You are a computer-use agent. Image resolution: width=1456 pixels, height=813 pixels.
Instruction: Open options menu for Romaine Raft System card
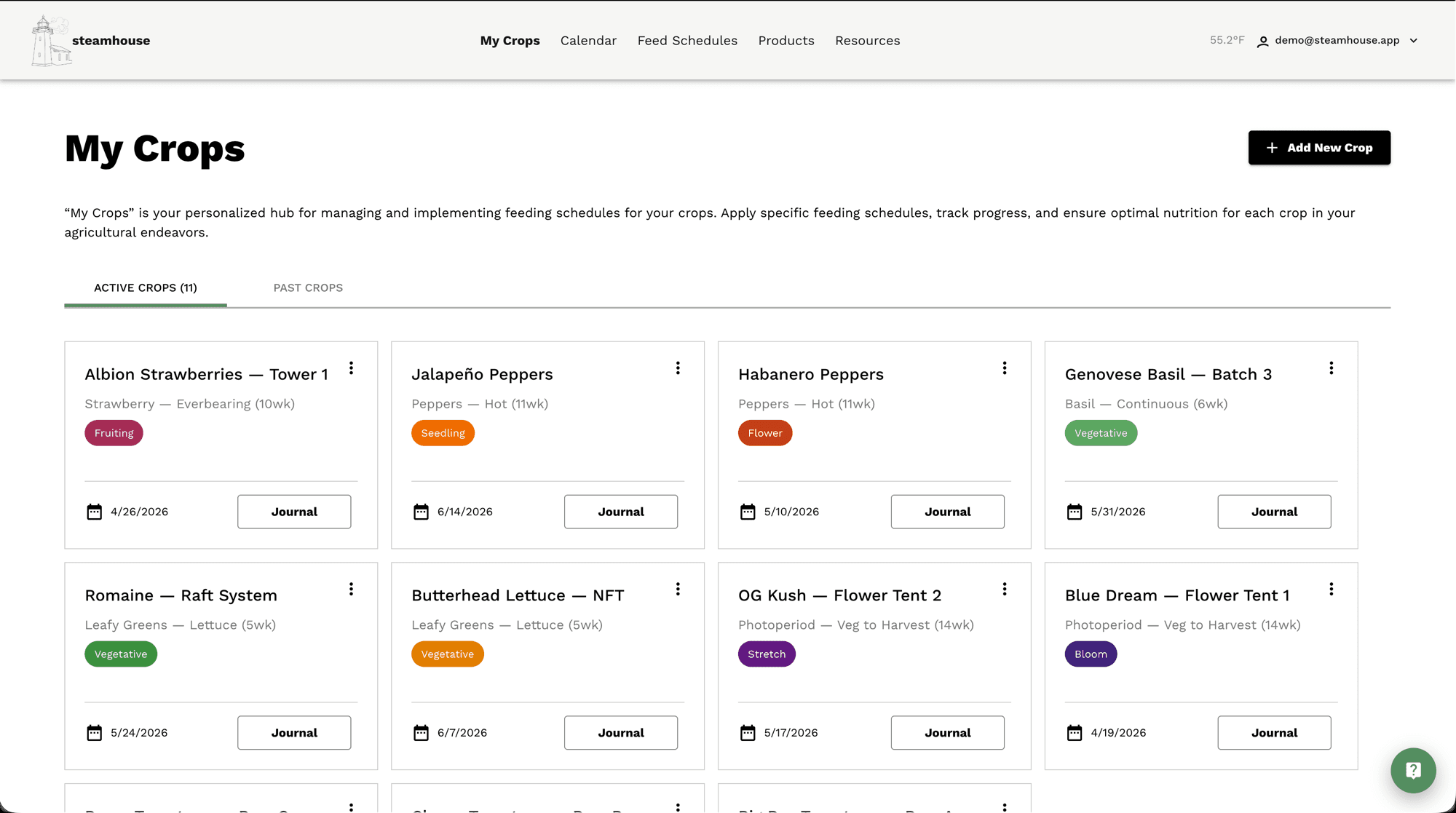pos(351,590)
